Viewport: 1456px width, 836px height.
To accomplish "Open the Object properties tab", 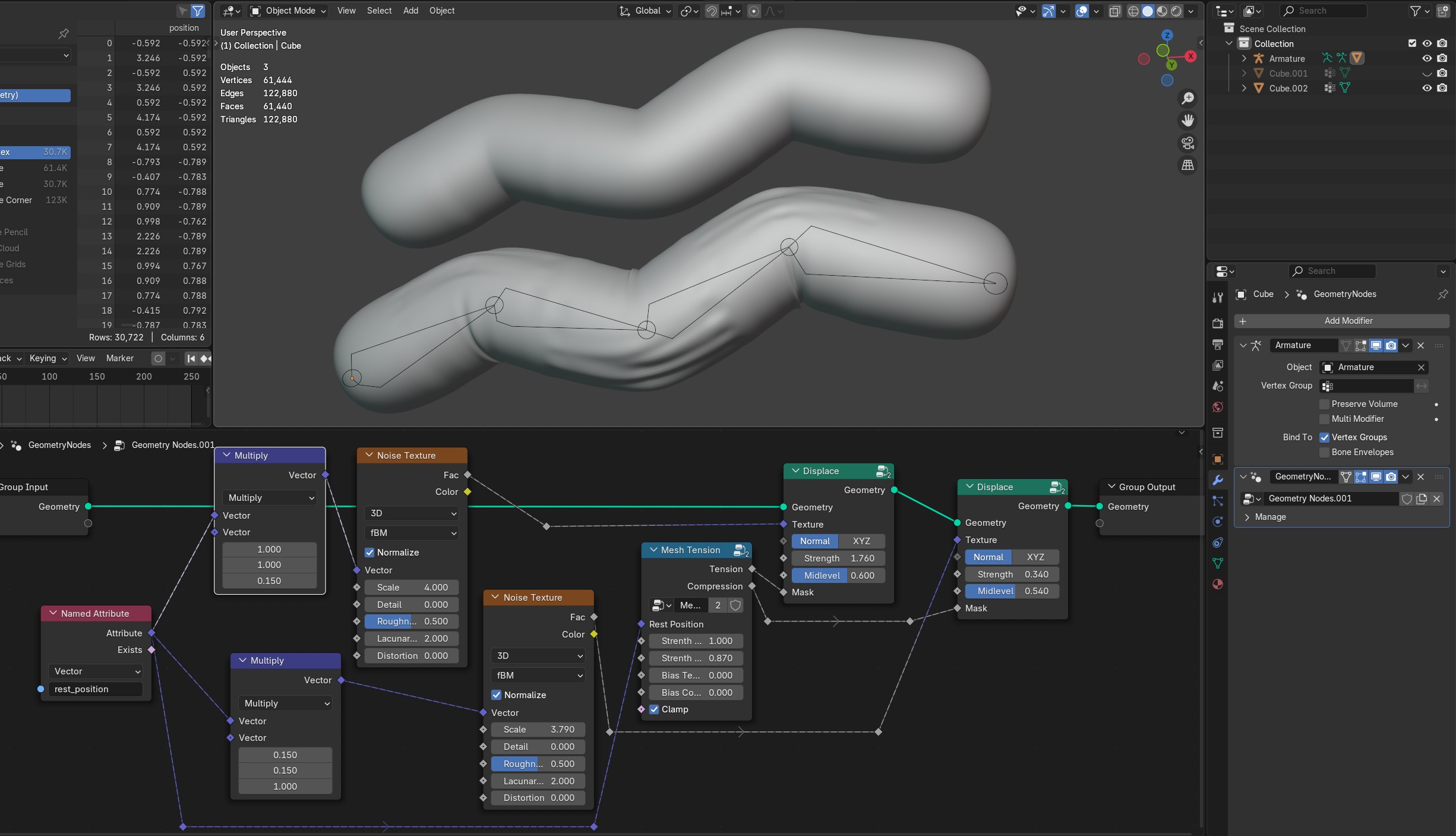I will click(x=1218, y=459).
